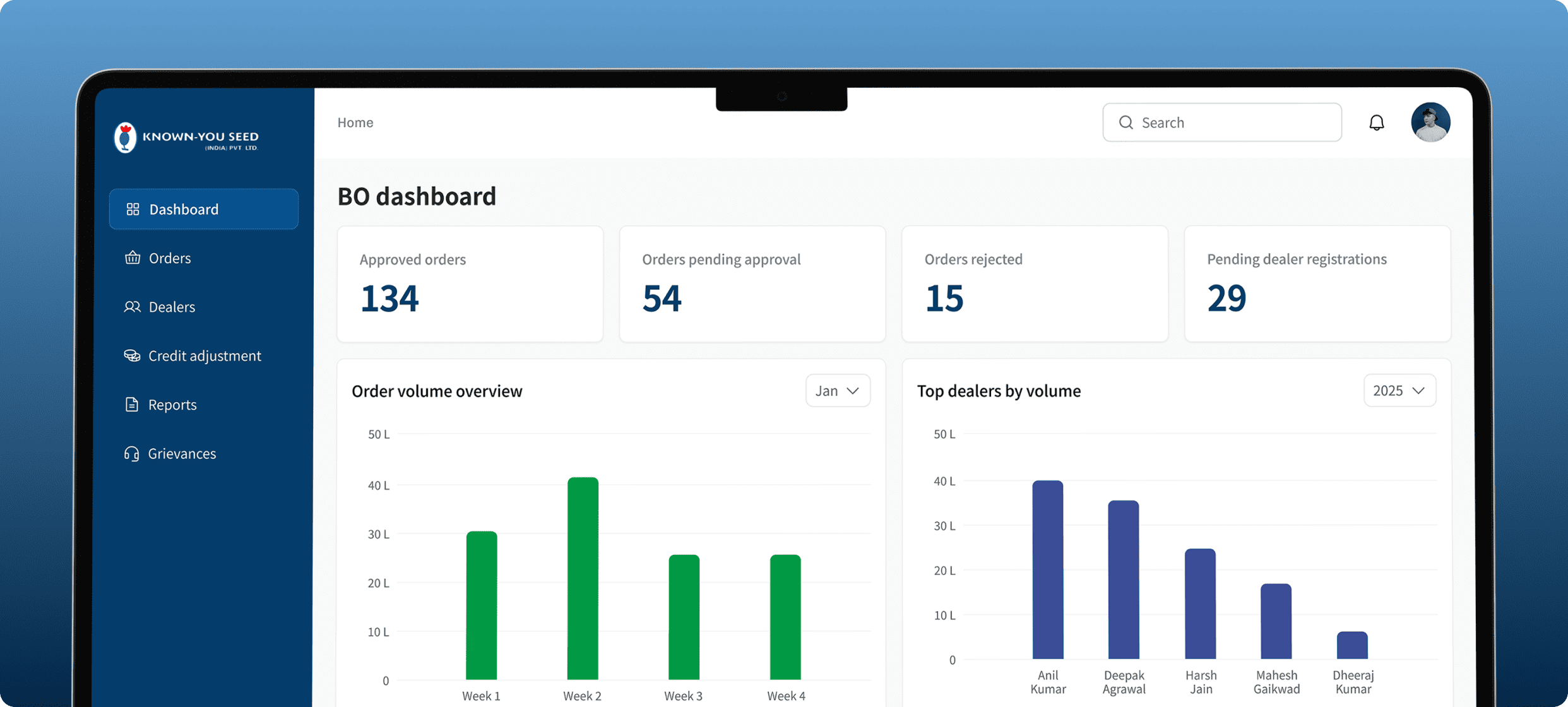Open the Orders rejected card
This screenshot has width=1568, height=707.
coord(1035,284)
